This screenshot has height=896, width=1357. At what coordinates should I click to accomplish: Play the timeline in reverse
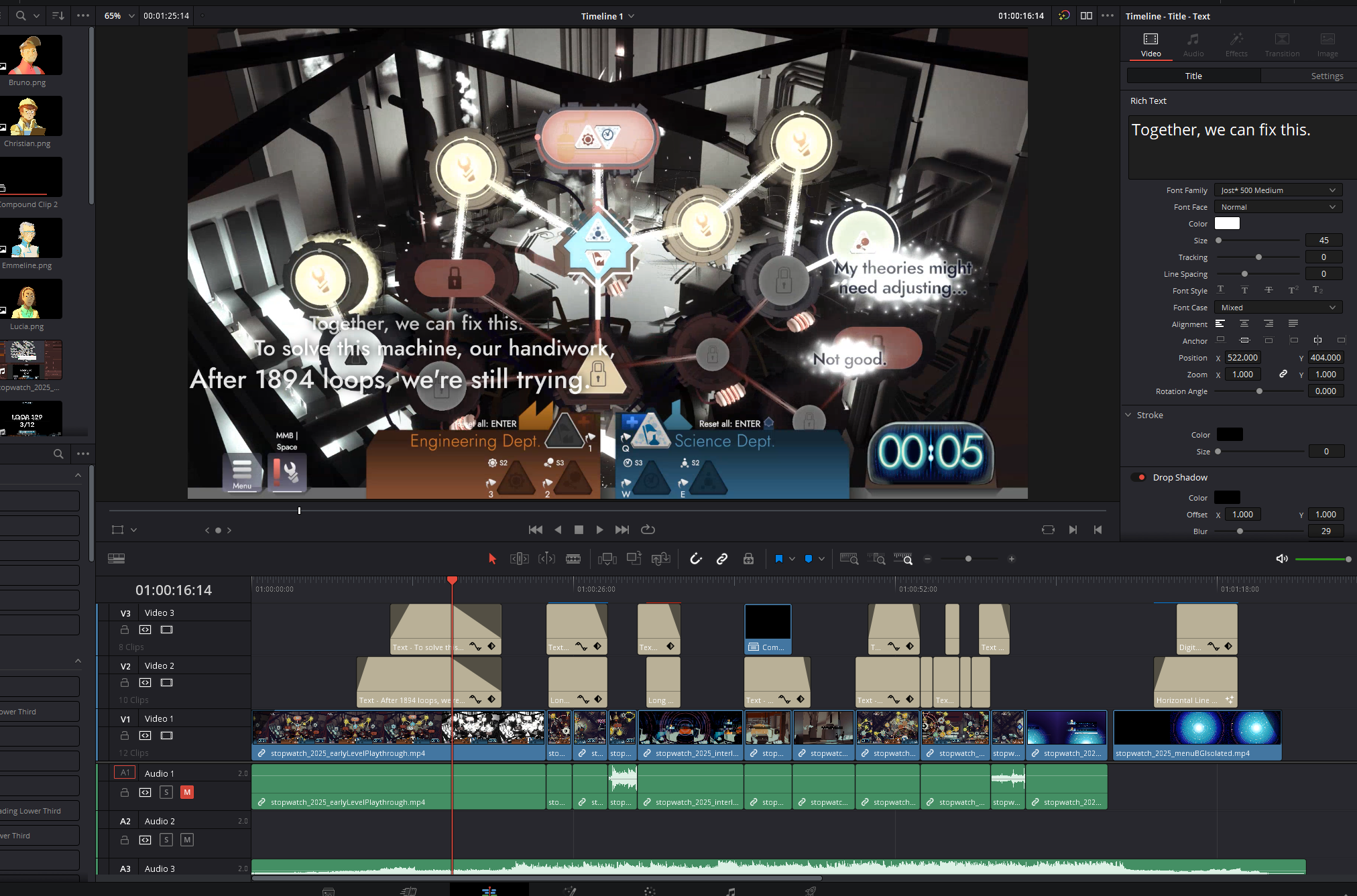pyautogui.click(x=558, y=529)
